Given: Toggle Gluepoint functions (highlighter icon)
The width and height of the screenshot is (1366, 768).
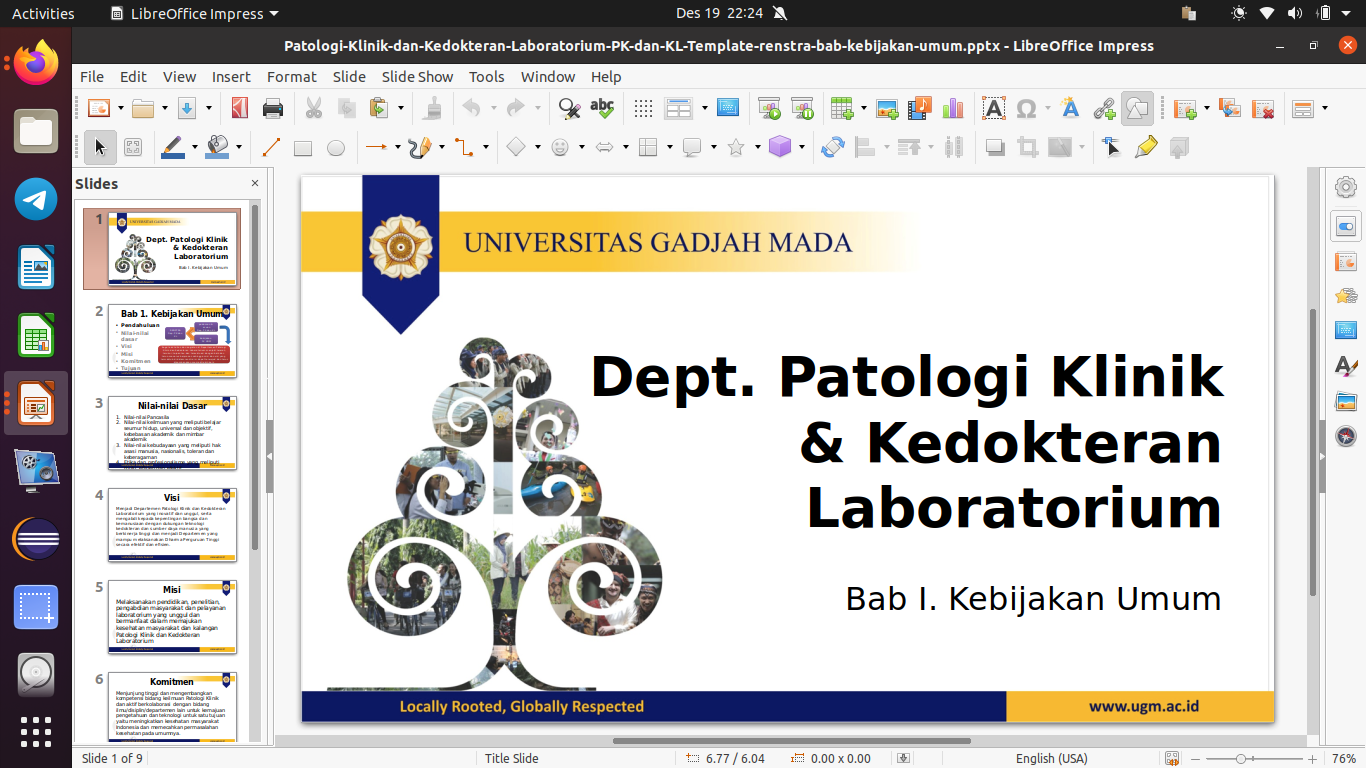Looking at the screenshot, I should pyautogui.click(x=1145, y=147).
